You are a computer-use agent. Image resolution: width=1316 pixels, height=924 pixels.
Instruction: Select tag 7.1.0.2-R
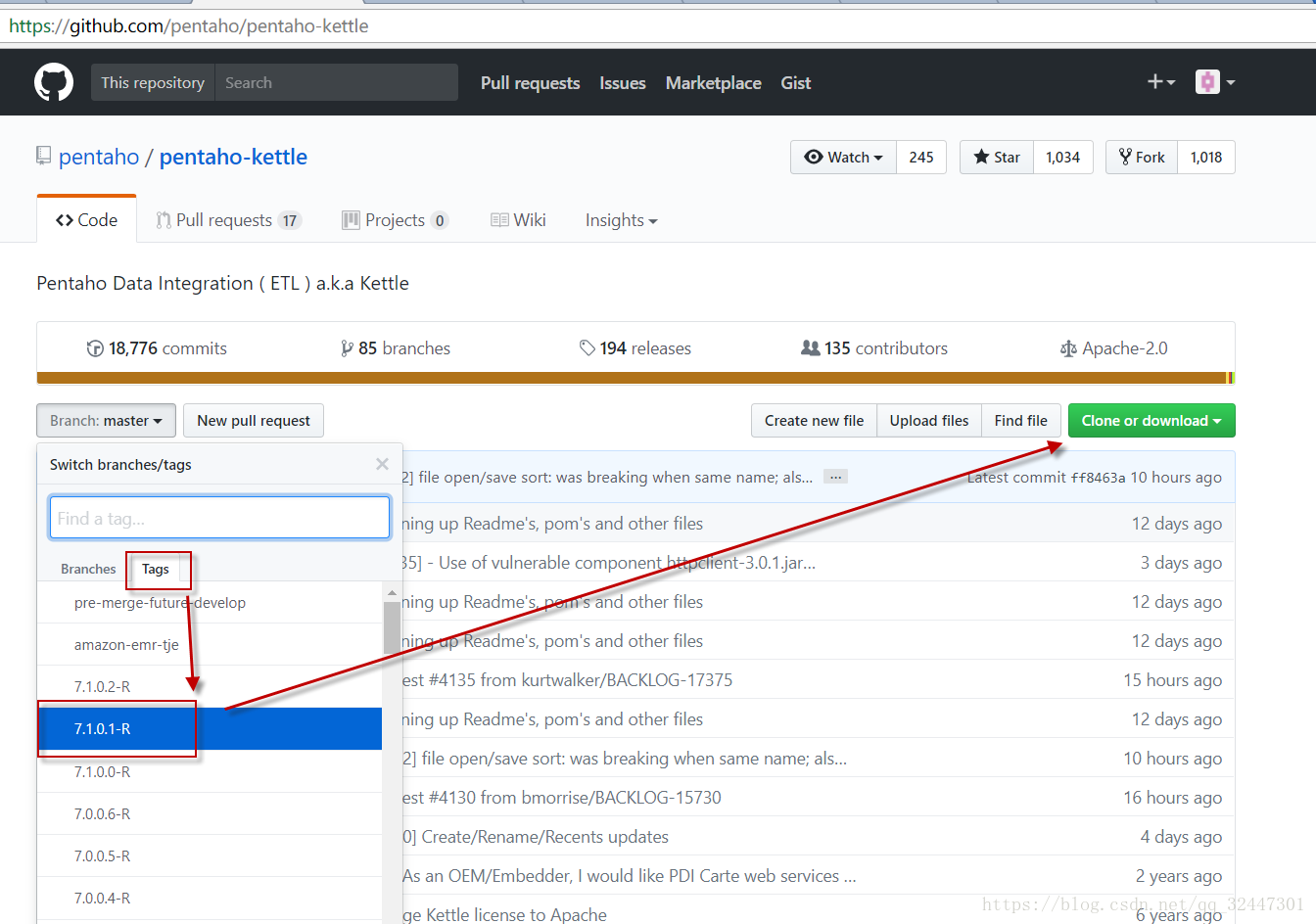pyautogui.click(x=210, y=687)
